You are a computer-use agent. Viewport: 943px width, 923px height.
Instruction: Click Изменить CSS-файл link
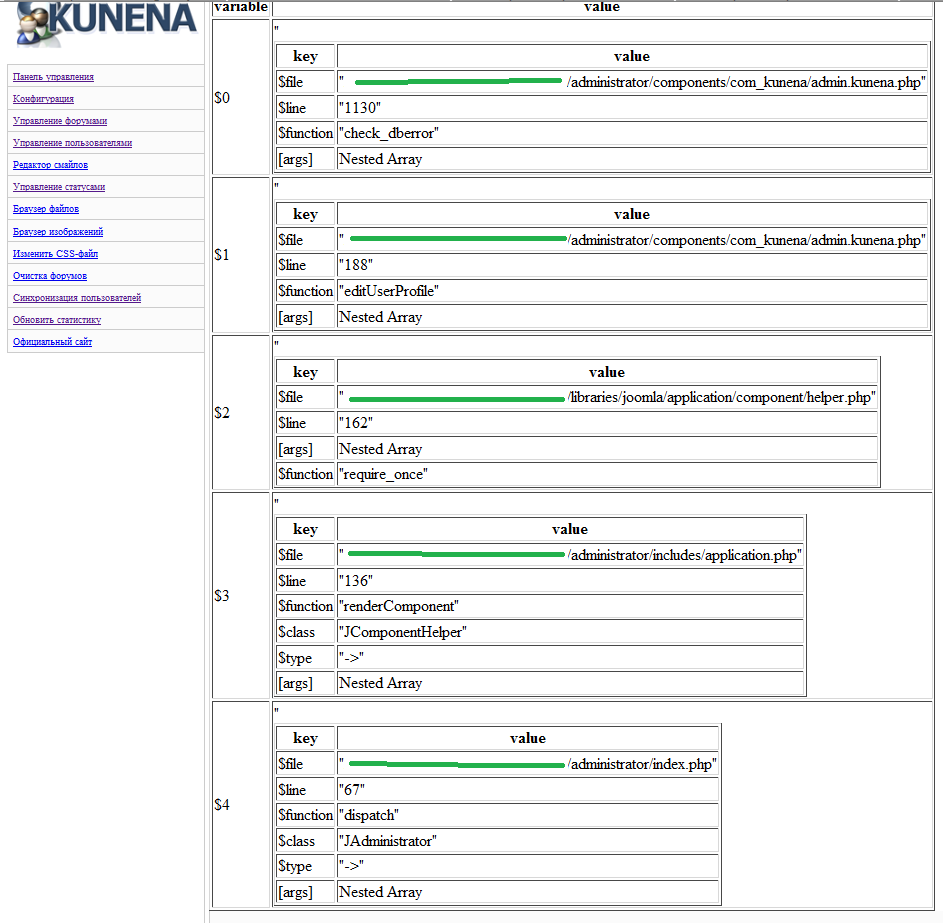[55, 254]
